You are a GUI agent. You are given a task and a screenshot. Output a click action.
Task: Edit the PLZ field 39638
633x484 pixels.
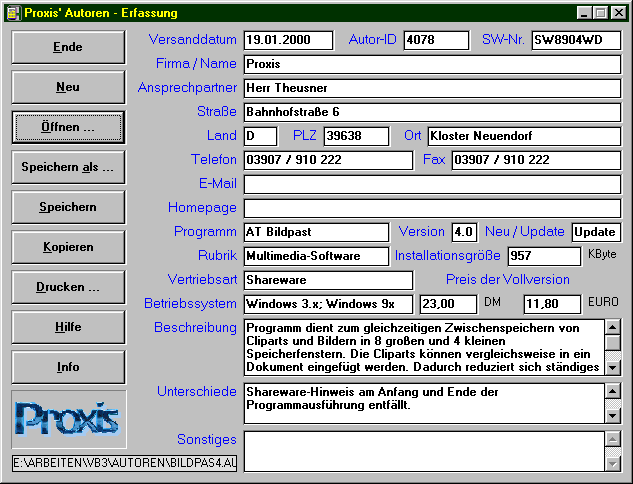pyautogui.click(x=356, y=136)
